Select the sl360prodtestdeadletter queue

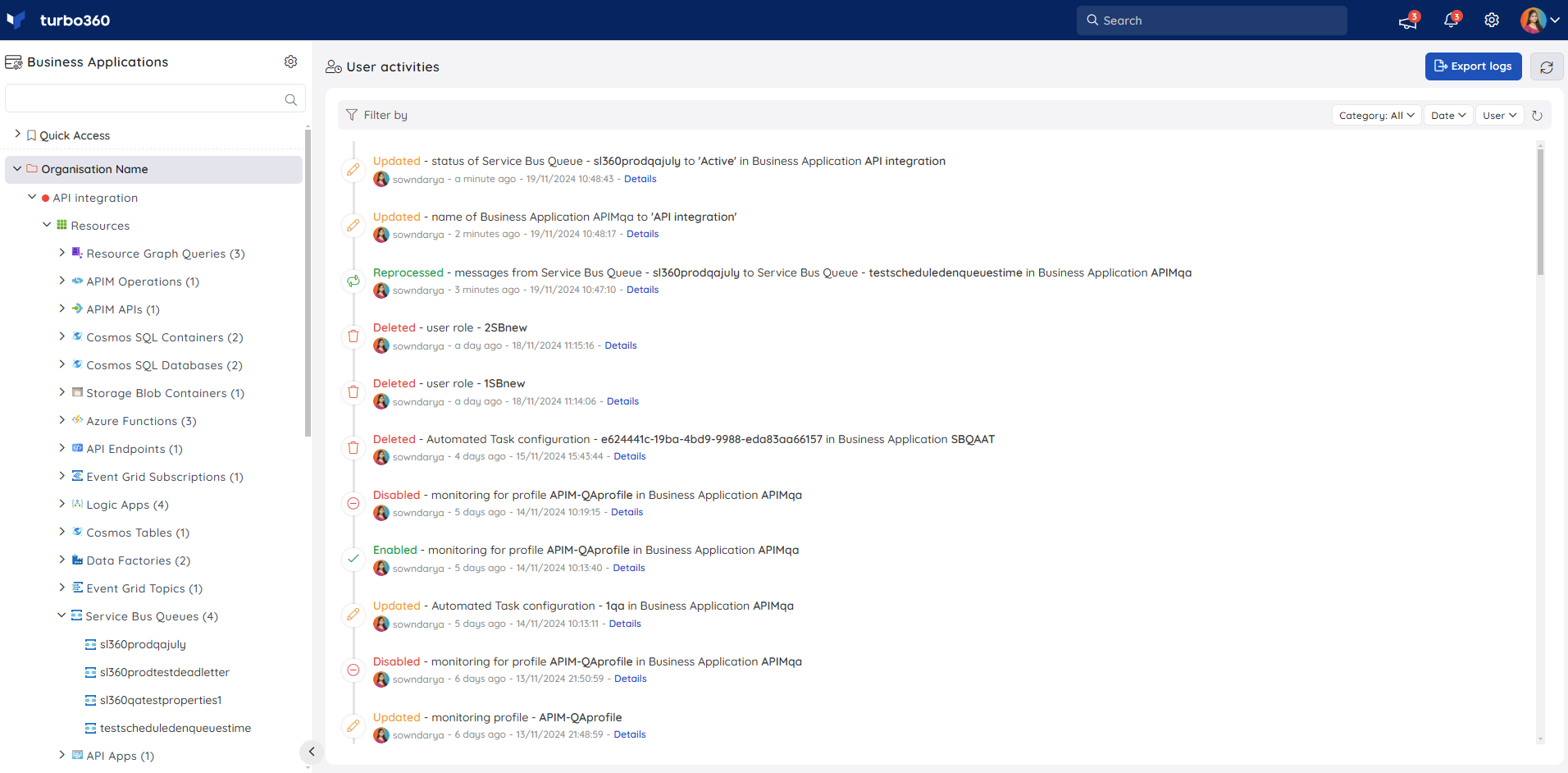pos(165,672)
